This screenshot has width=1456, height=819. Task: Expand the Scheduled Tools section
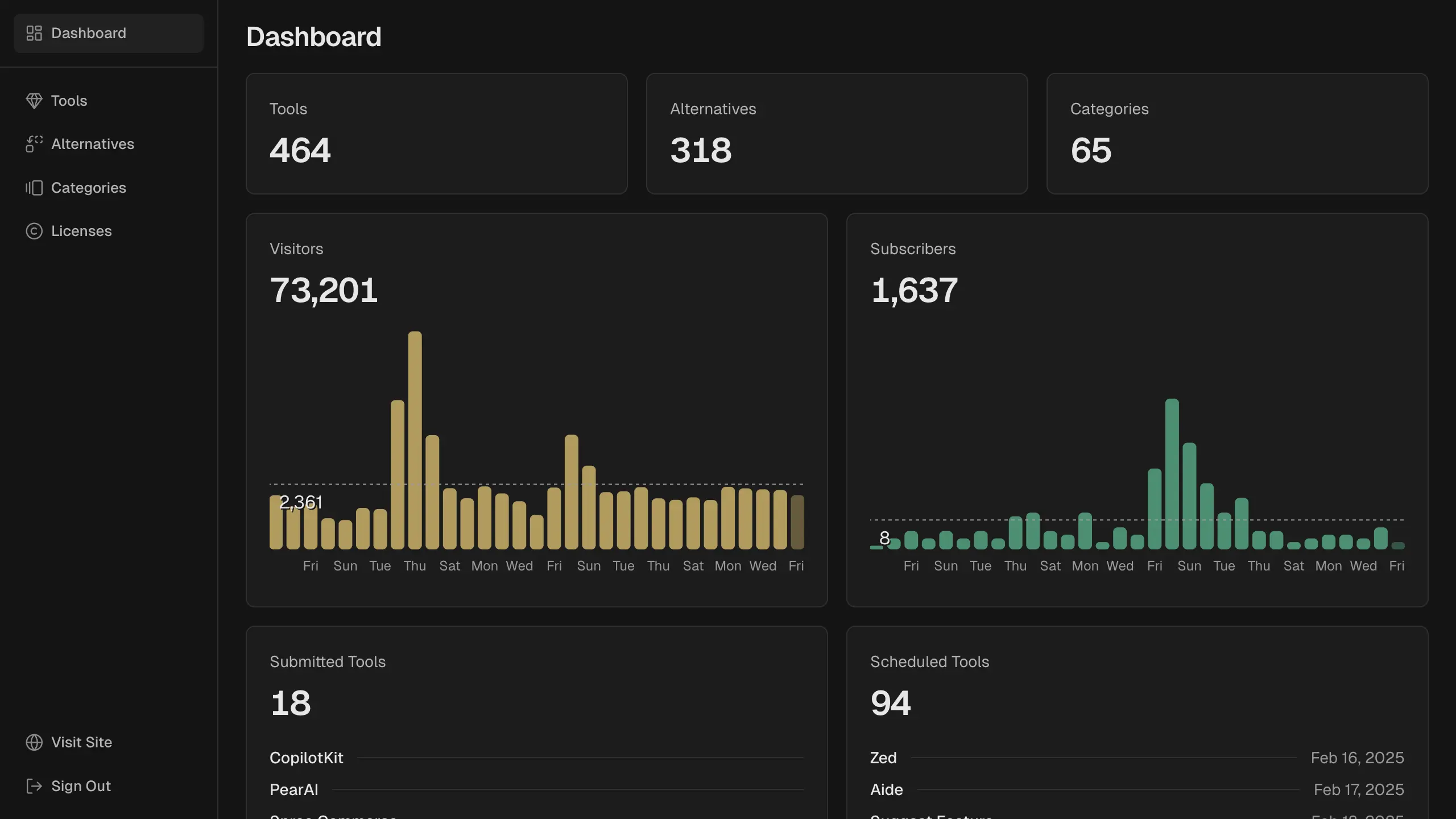point(928,661)
